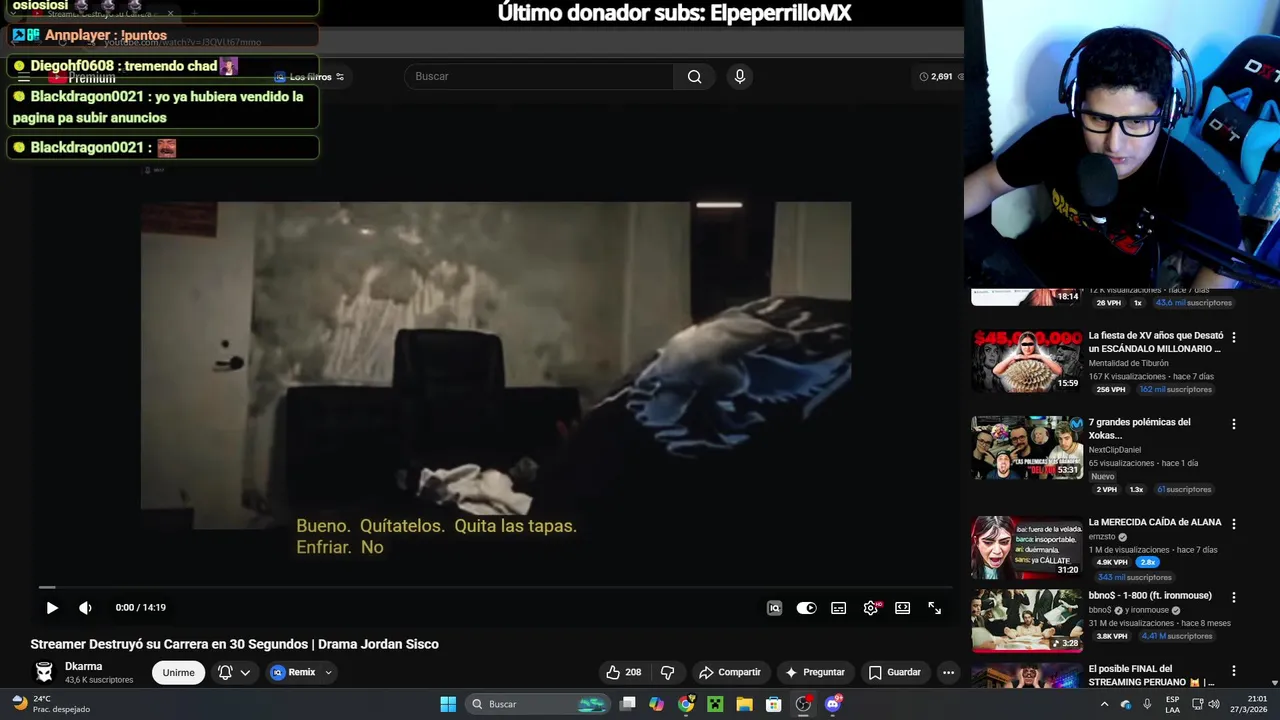Open the emzsto channel name
Screen dimensions: 1280x720
(x=1103, y=536)
